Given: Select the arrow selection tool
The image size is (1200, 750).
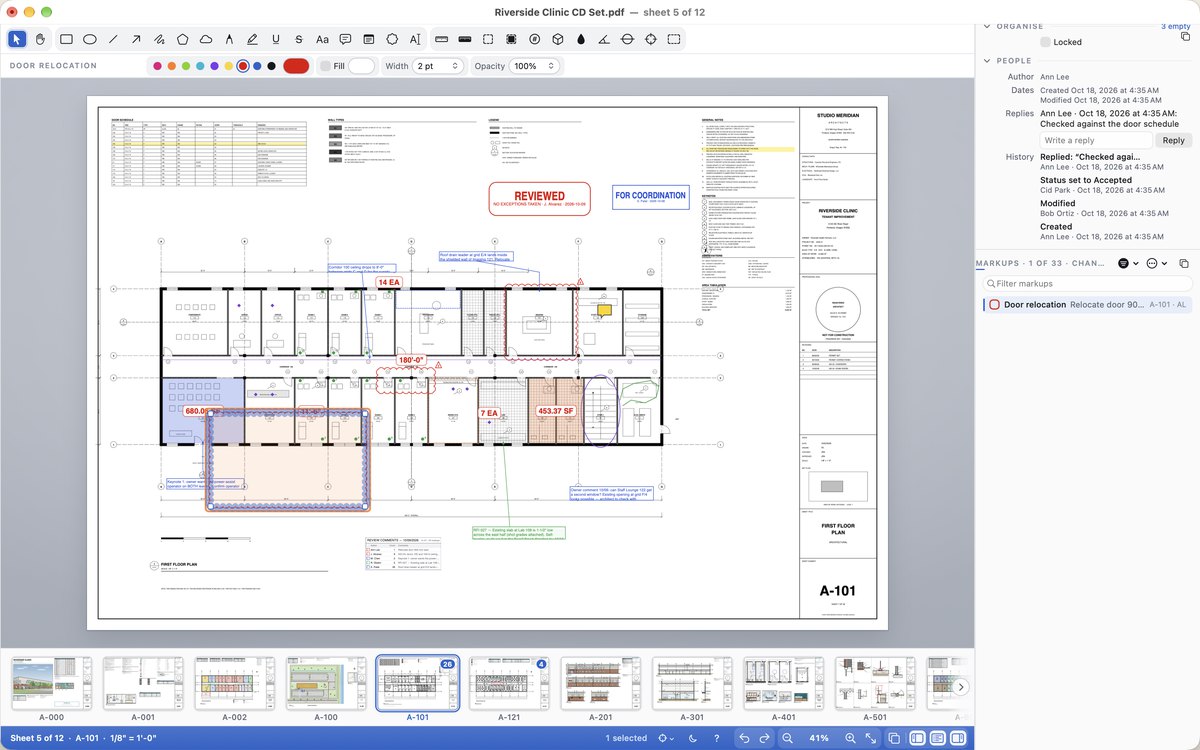Looking at the screenshot, I should (x=17, y=39).
